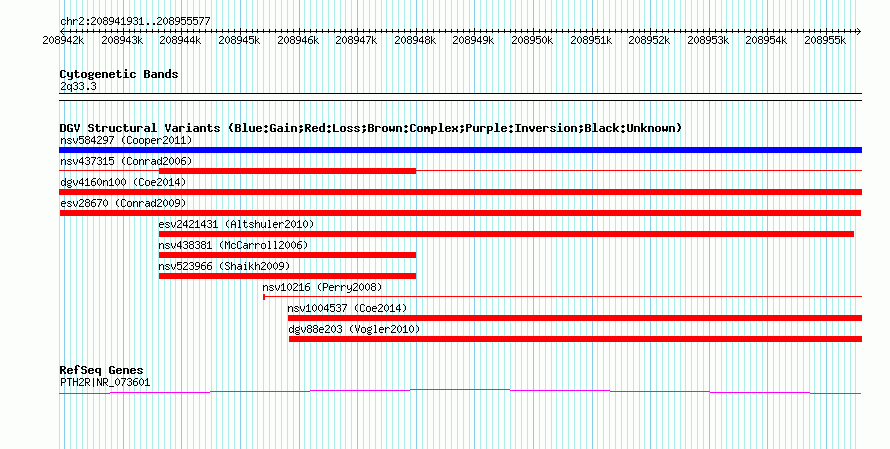Viewport: 890px width, 449px height.
Task: Click the 208943k ruler tick label
Action: pos(122,41)
